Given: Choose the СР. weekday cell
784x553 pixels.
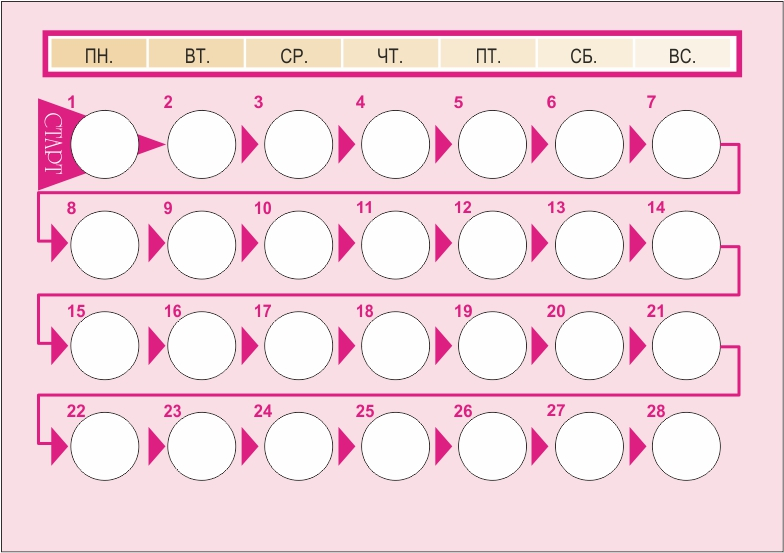Looking at the screenshot, I should (x=294, y=54).
